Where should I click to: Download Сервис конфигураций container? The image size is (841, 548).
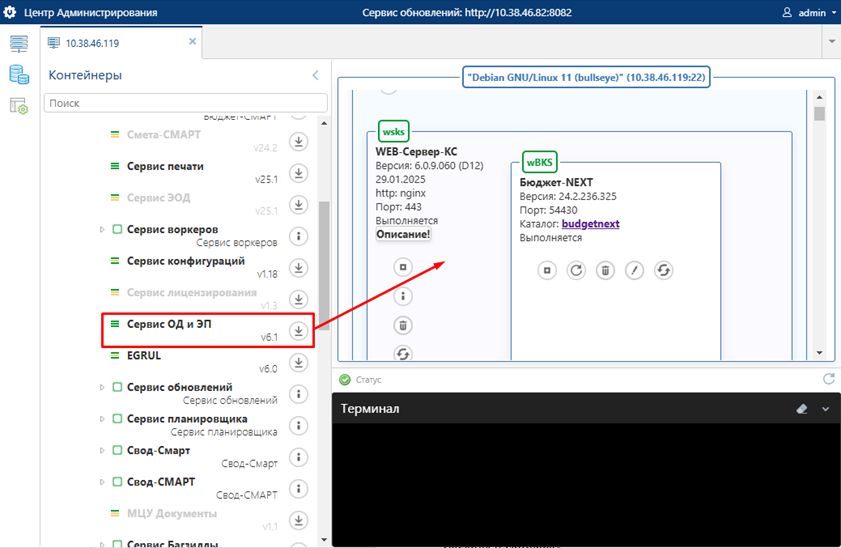coord(299,268)
